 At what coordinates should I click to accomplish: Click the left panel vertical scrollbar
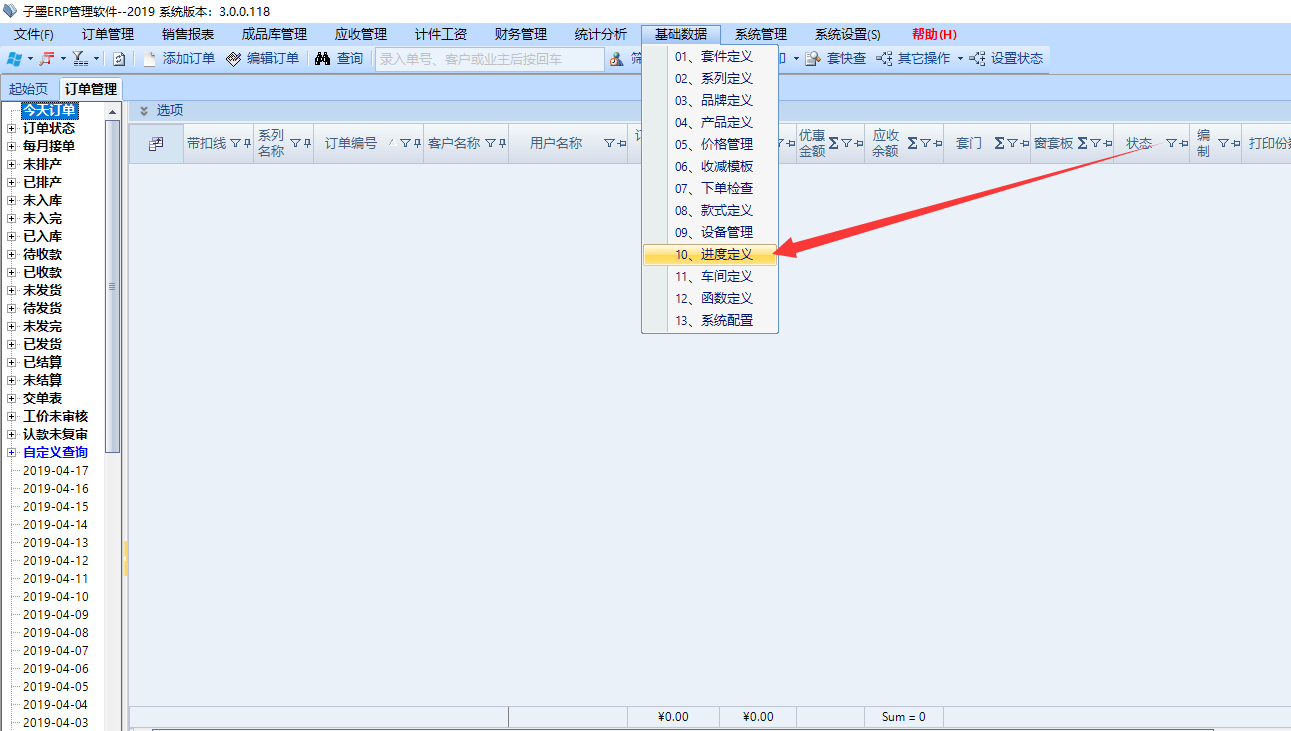(x=112, y=287)
